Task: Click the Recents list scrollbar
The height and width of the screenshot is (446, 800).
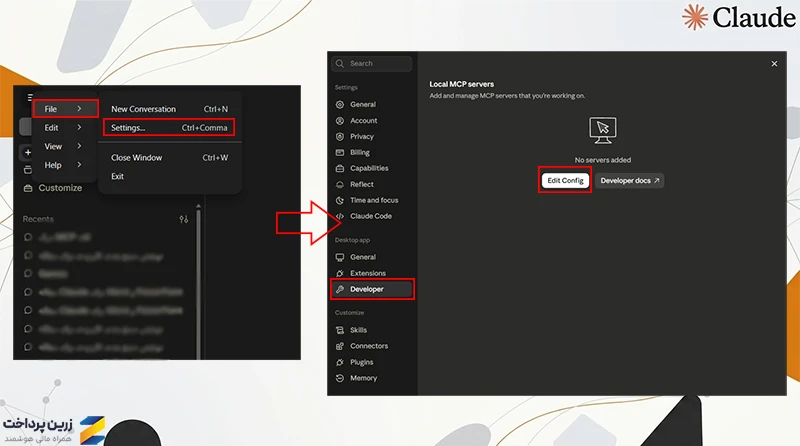Action: (198, 283)
